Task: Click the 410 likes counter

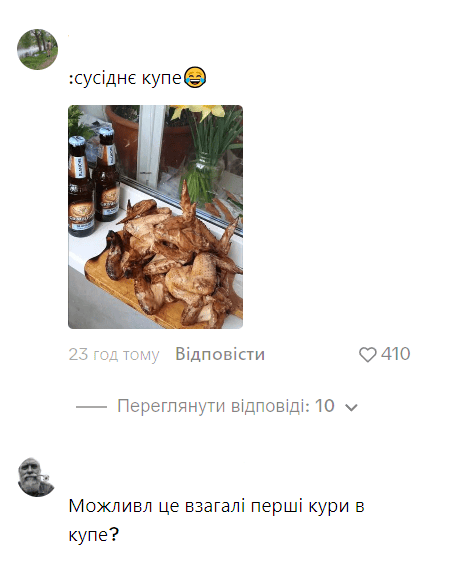Action: click(x=396, y=354)
